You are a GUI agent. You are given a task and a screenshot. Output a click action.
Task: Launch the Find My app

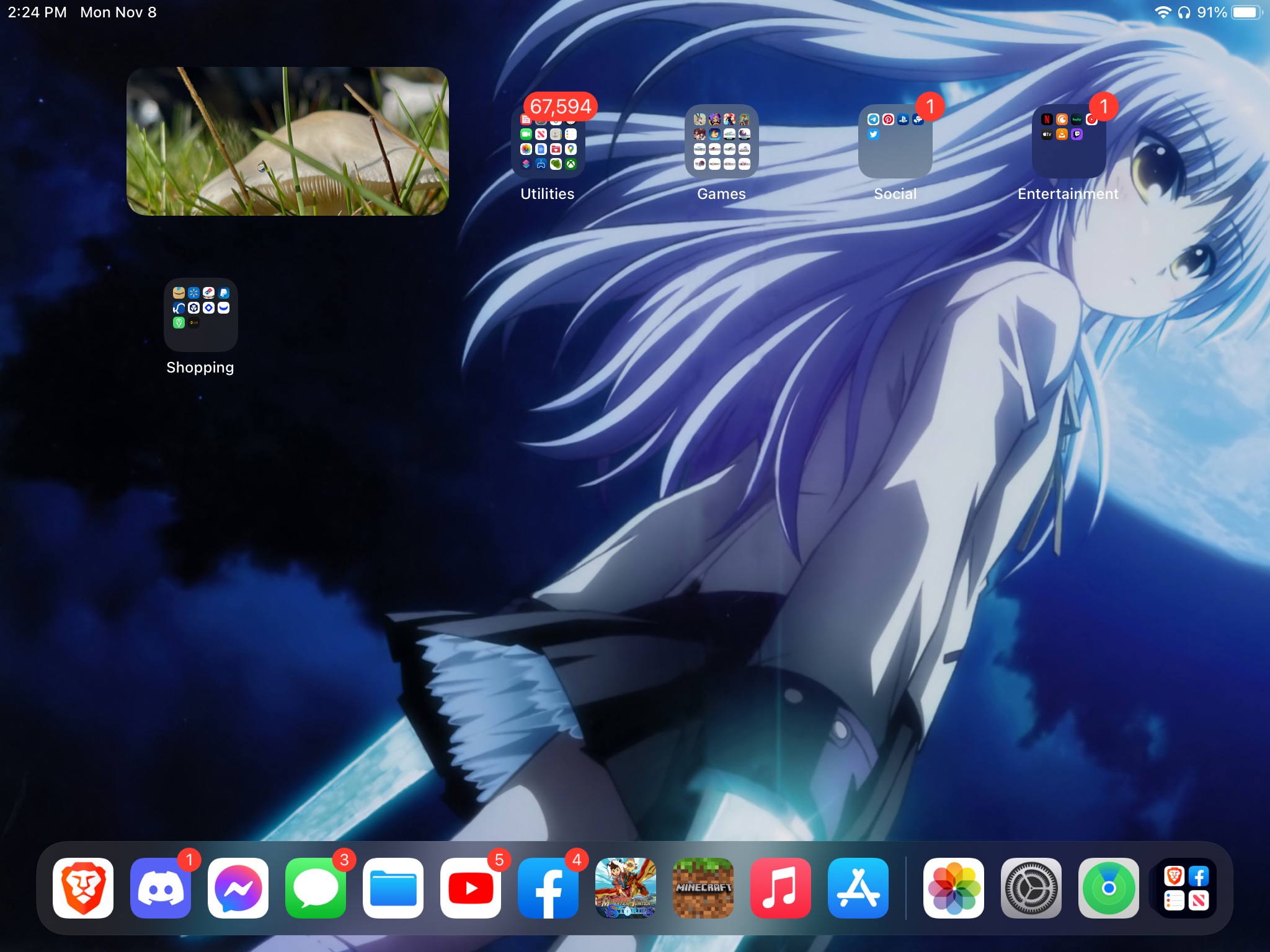point(1109,888)
